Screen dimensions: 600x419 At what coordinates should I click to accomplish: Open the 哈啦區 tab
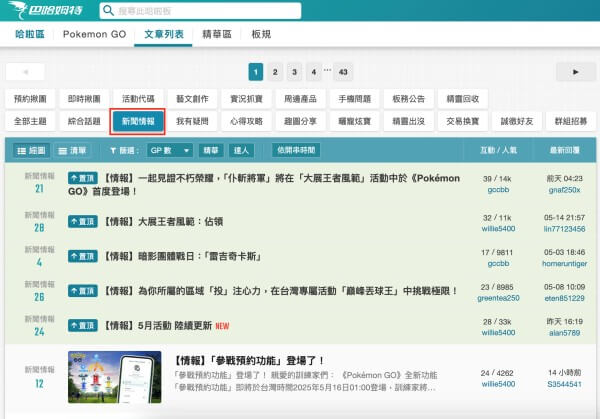click(x=30, y=34)
